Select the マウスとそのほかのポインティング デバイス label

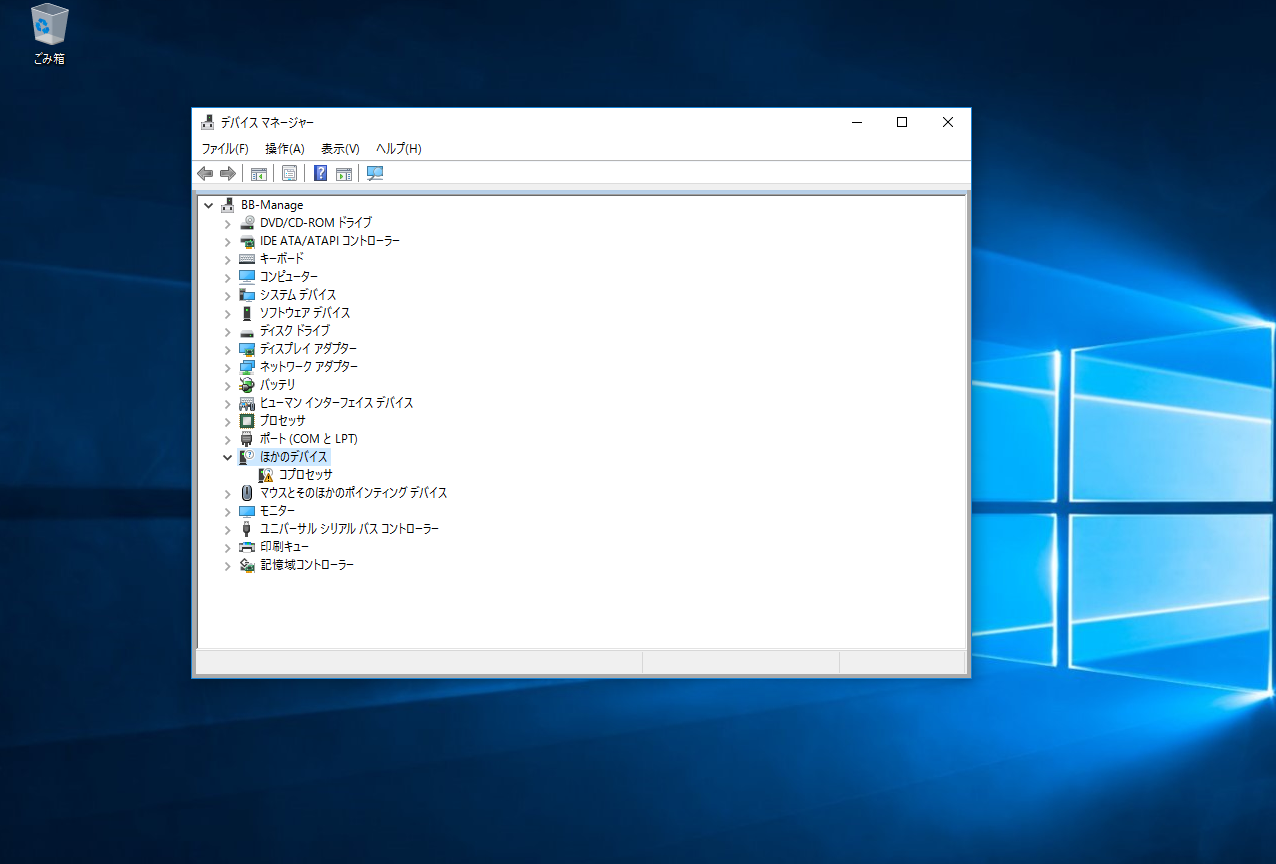[354, 493]
